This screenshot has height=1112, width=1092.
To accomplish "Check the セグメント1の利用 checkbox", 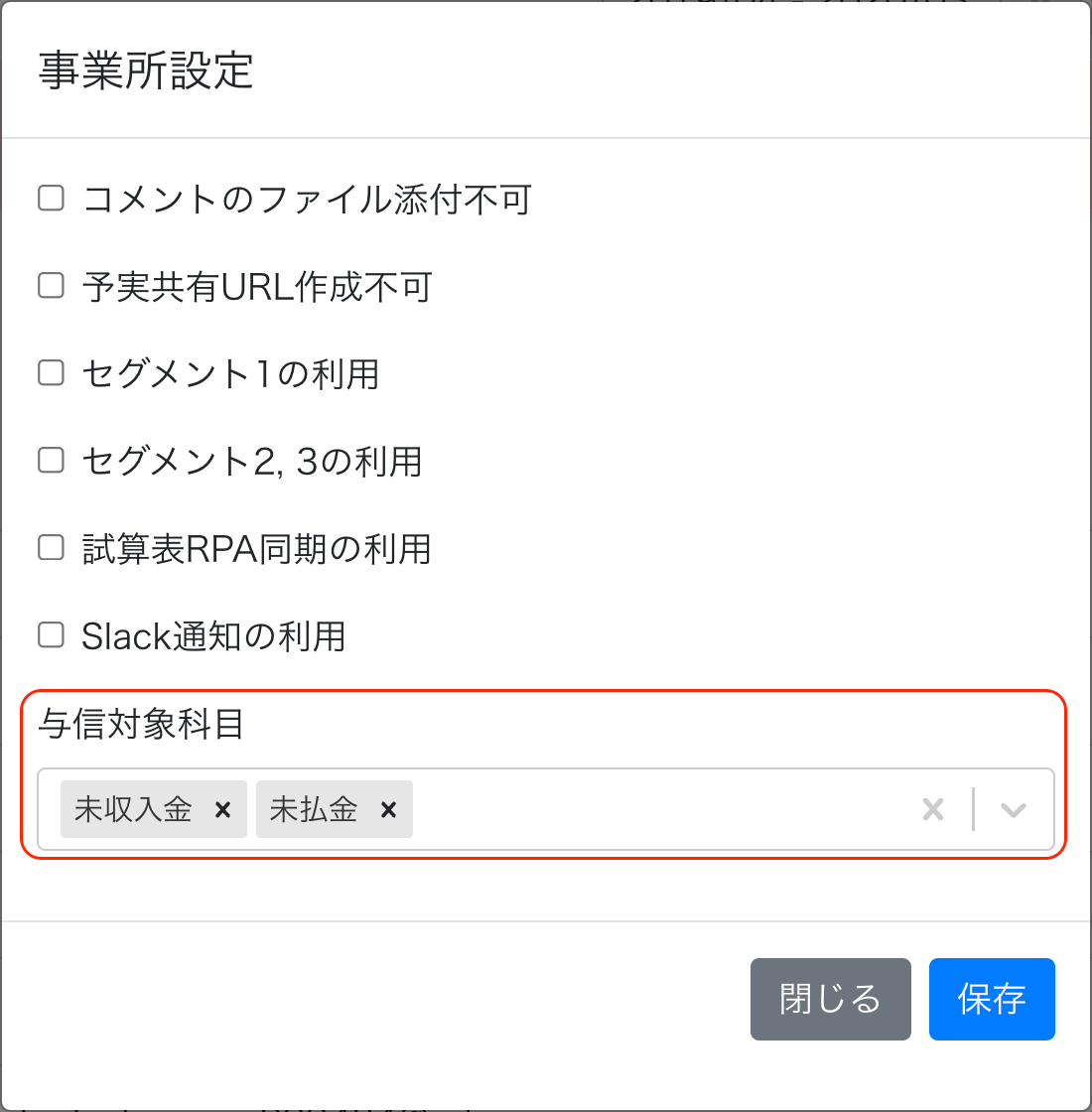I will 51,373.
